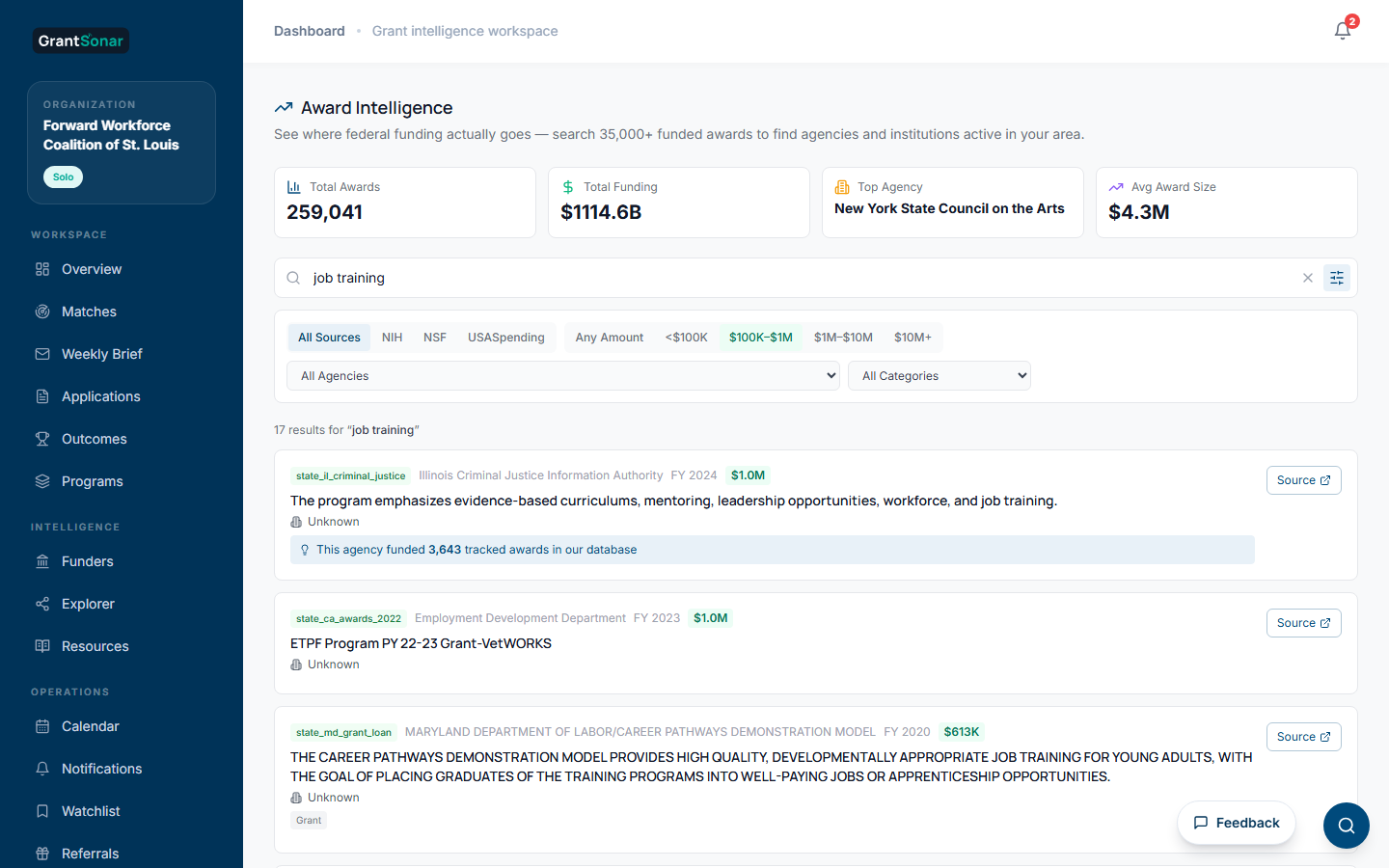Click the Outcomes trophy icon
This screenshot has height=868, width=1389.
pos(42,439)
